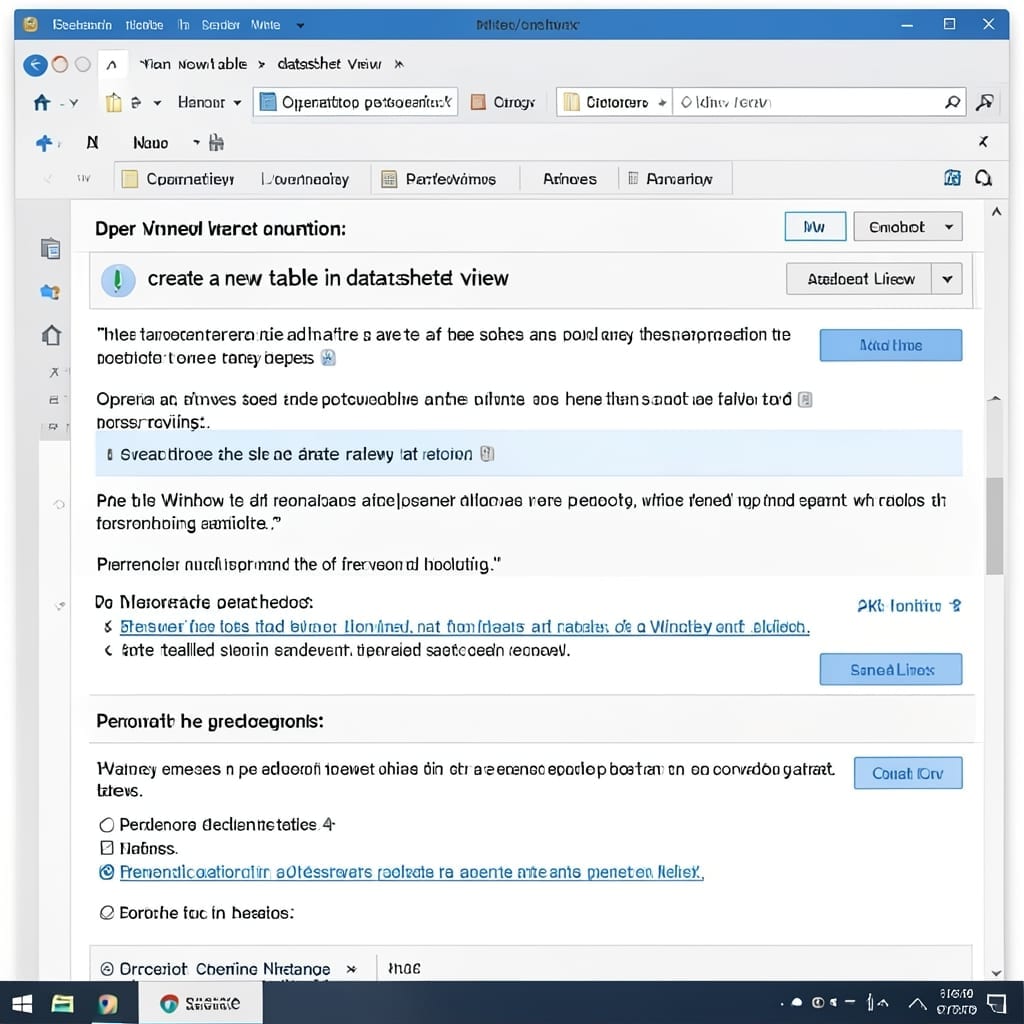Show hidden tray icons chevron
The width and height of the screenshot is (1024, 1024).
pos(918,1003)
